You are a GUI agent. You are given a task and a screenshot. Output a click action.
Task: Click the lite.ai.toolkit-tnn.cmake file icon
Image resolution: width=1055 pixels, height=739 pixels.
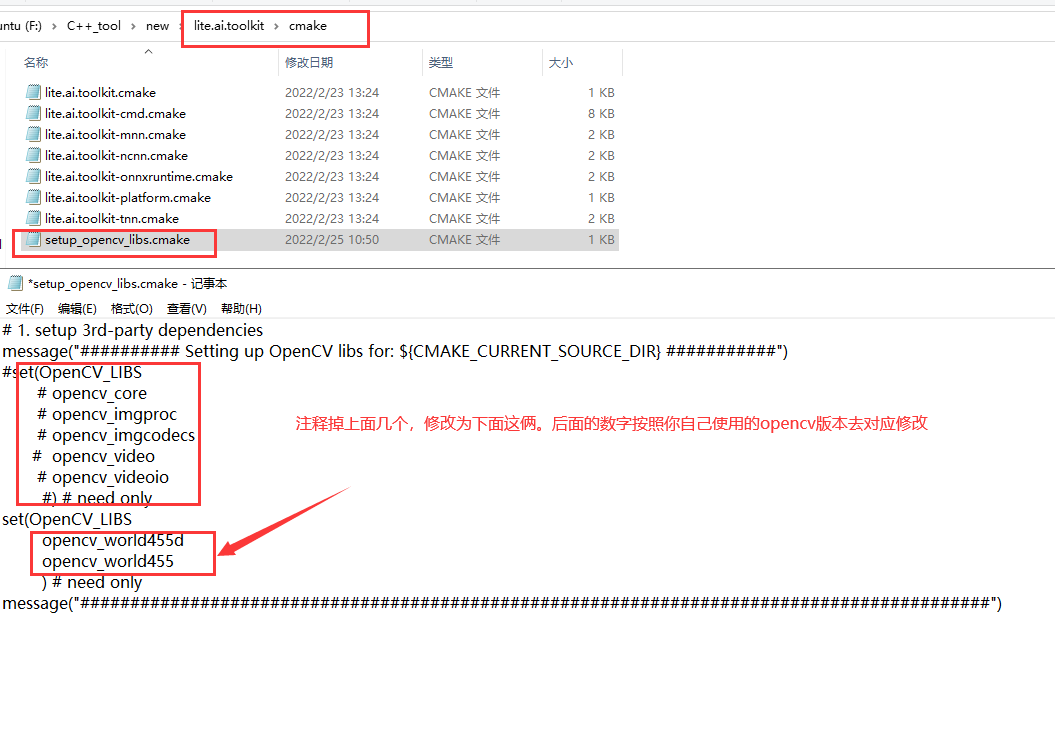coord(33,218)
